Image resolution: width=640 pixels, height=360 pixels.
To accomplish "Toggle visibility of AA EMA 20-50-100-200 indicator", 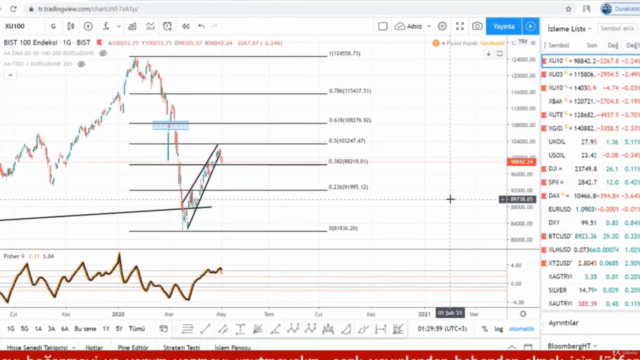I will 103,53.
